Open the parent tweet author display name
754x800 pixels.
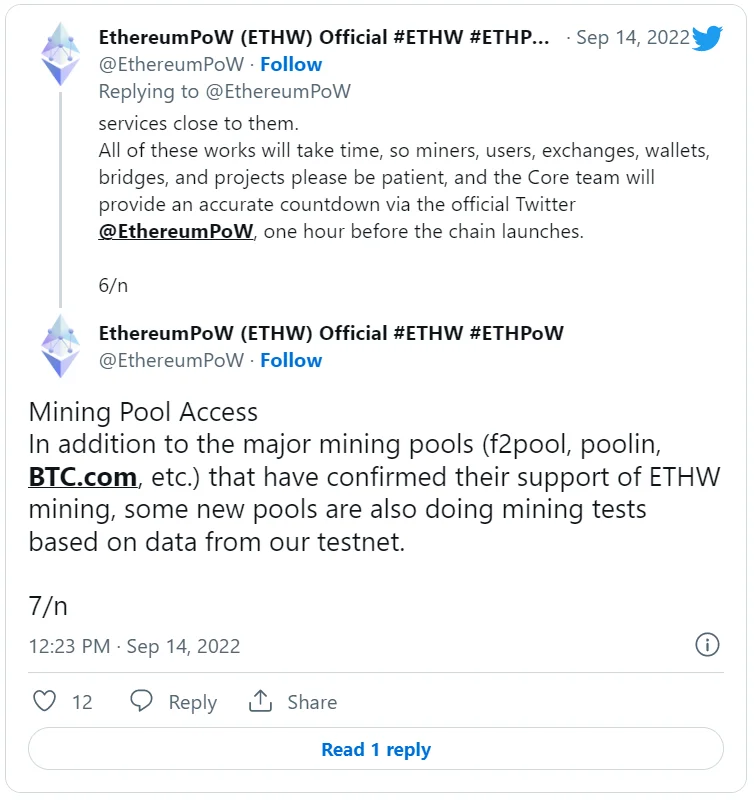(324, 38)
